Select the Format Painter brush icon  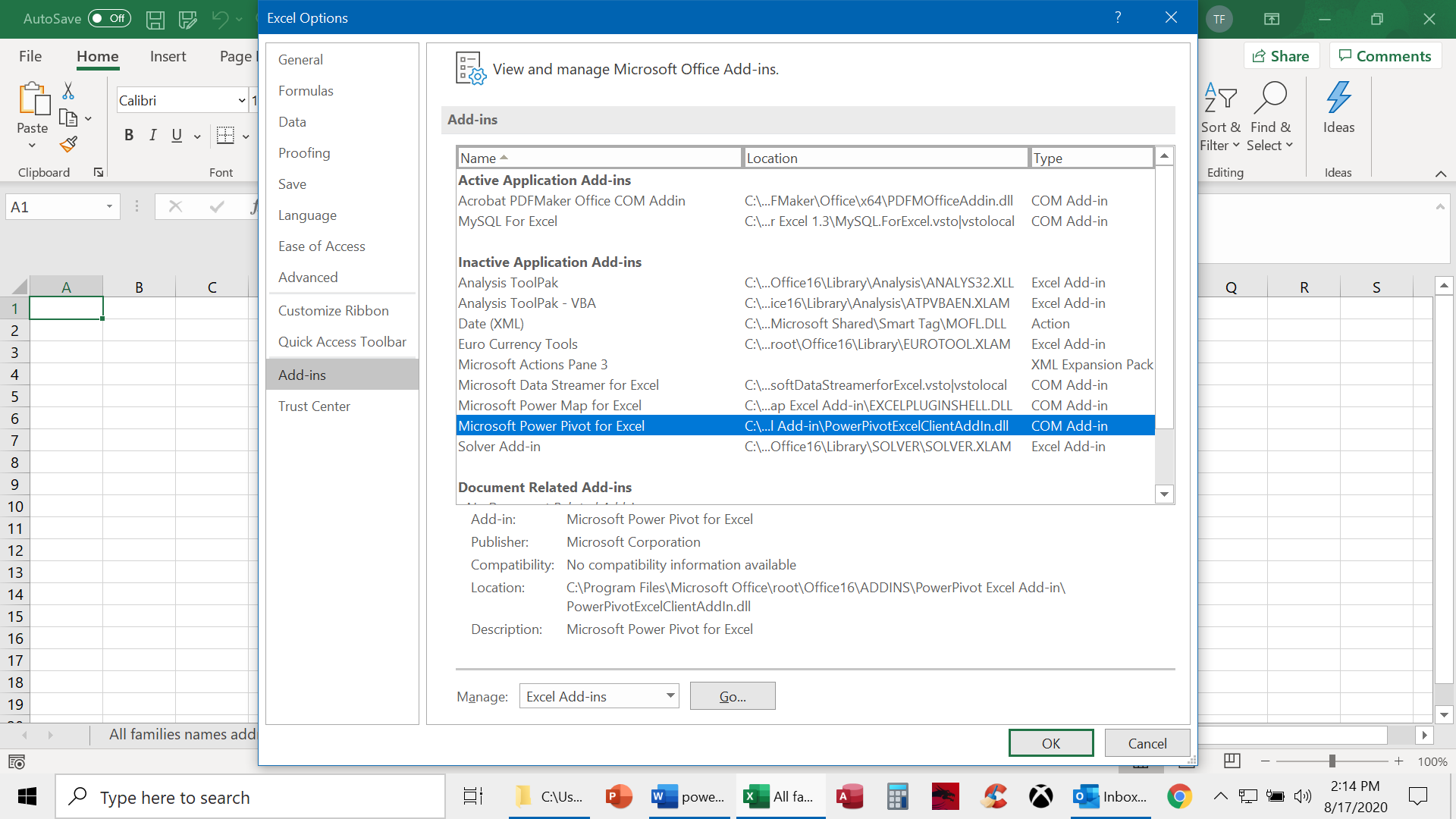[68, 144]
